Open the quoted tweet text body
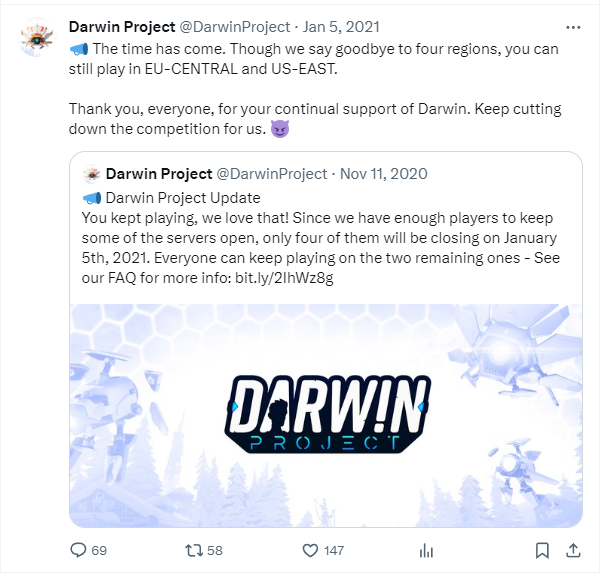This screenshot has height=573, width=602. click(x=321, y=238)
